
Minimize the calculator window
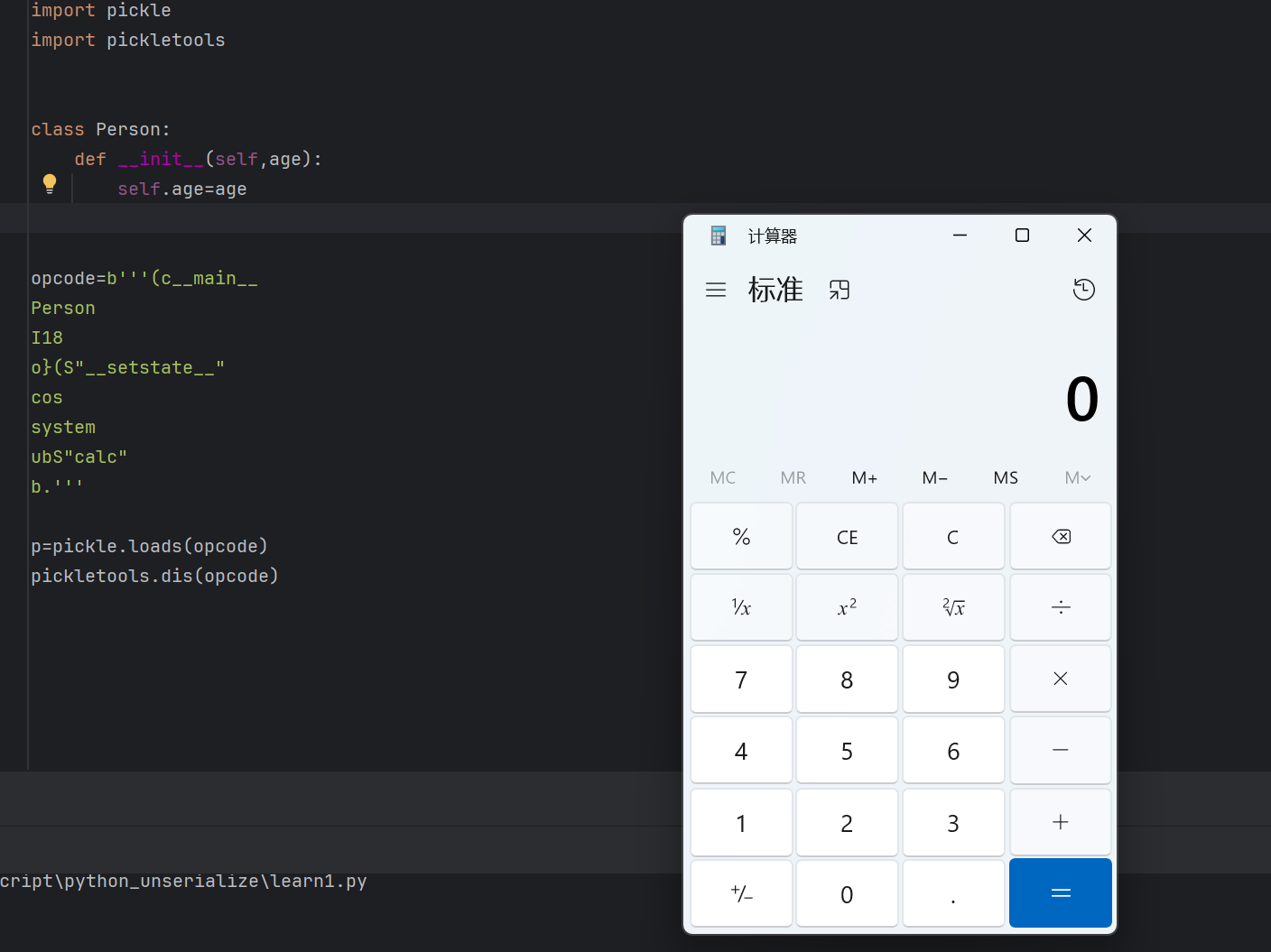(x=960, y=236)
